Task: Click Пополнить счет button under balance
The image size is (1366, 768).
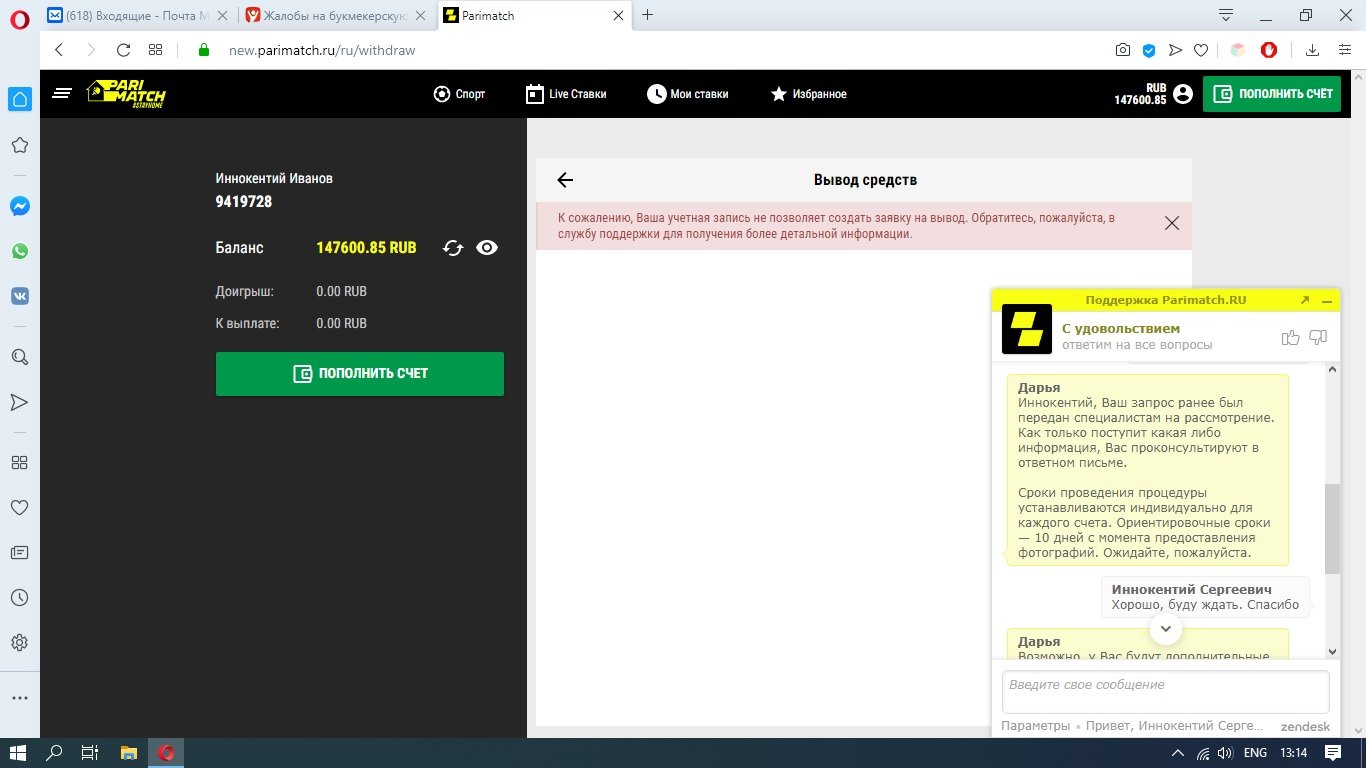Action: 359,374
